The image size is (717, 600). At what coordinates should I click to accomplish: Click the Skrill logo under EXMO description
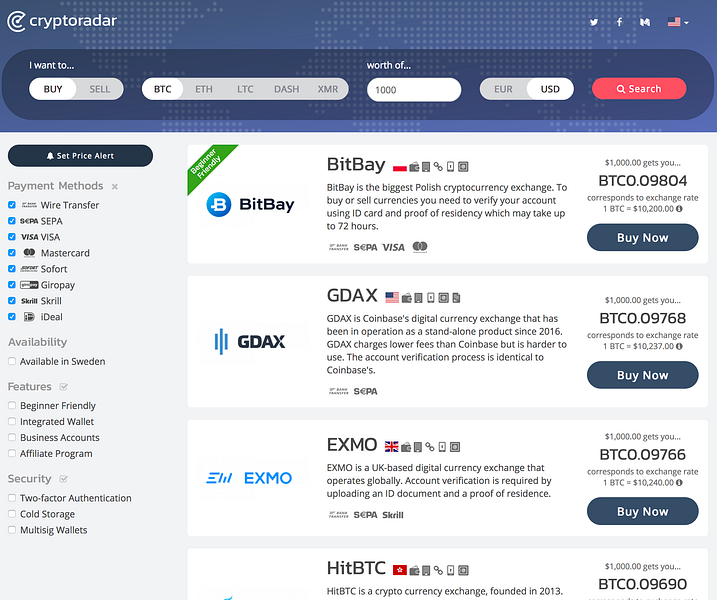[x=393, y=515]
